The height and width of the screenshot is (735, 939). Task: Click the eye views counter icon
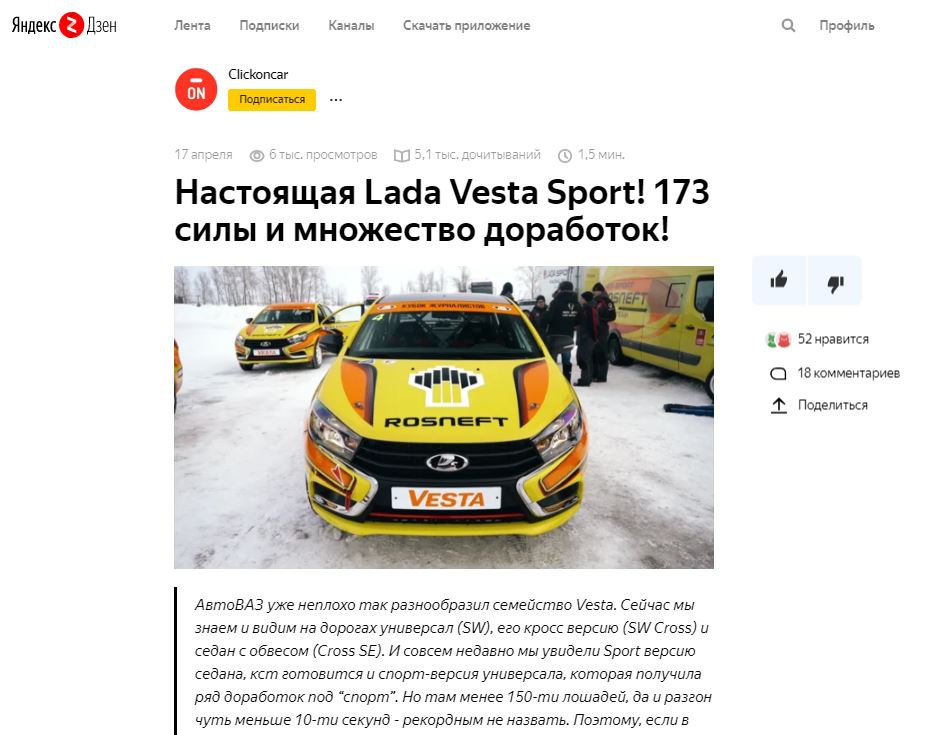[256, 156]
